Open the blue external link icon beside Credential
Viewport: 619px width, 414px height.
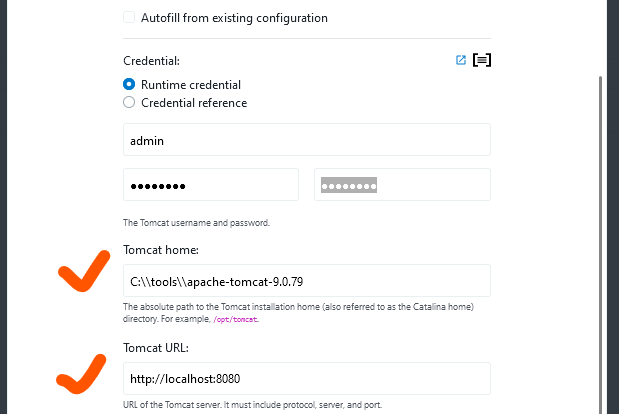coord(461,60)
